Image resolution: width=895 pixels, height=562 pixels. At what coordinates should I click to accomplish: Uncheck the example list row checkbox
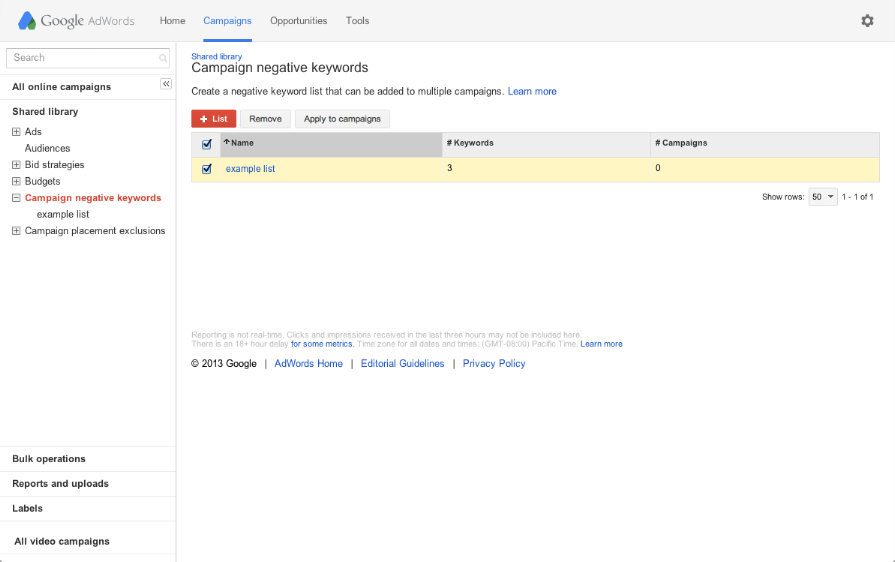click(207, 169)
